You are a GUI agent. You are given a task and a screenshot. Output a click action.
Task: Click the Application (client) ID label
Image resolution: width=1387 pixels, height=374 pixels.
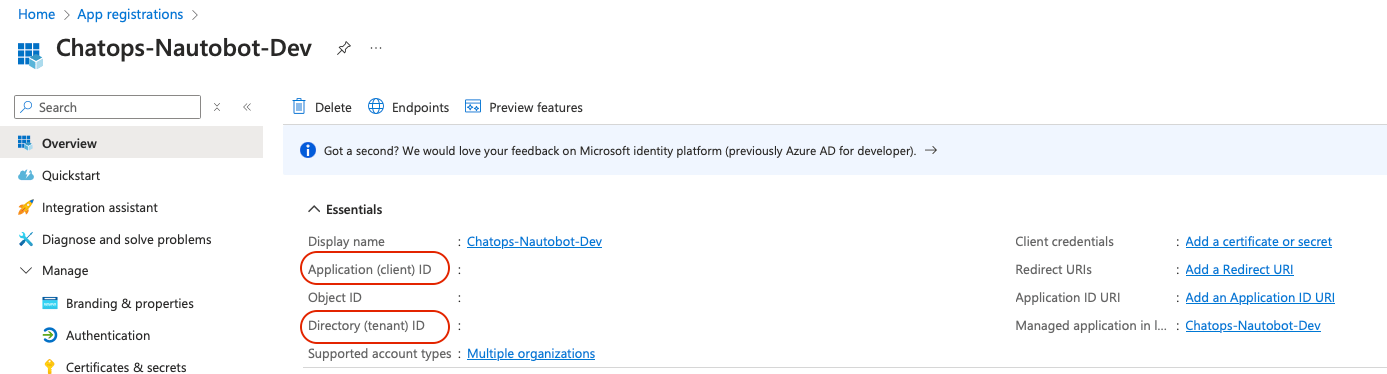click(x=370, y=269)
